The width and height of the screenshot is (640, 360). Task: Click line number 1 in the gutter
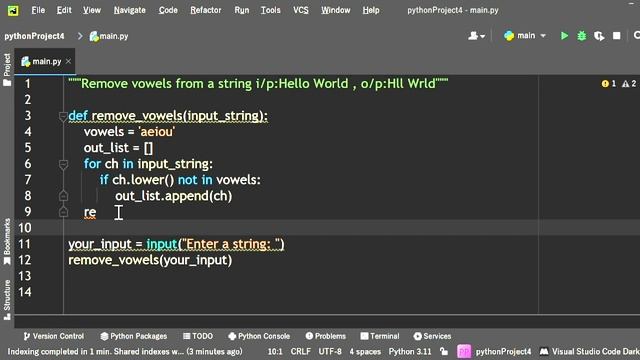pos(27,84)
